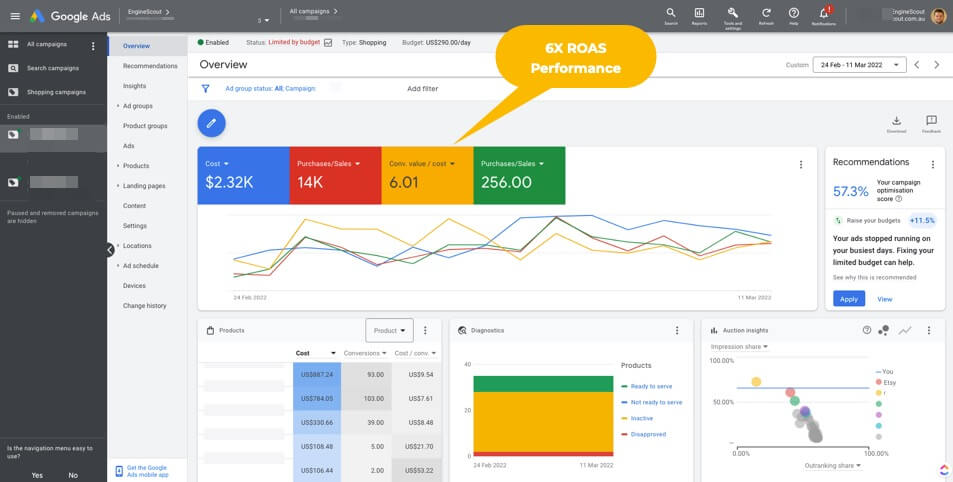Open the Notifications bell icon

(824, 13)
